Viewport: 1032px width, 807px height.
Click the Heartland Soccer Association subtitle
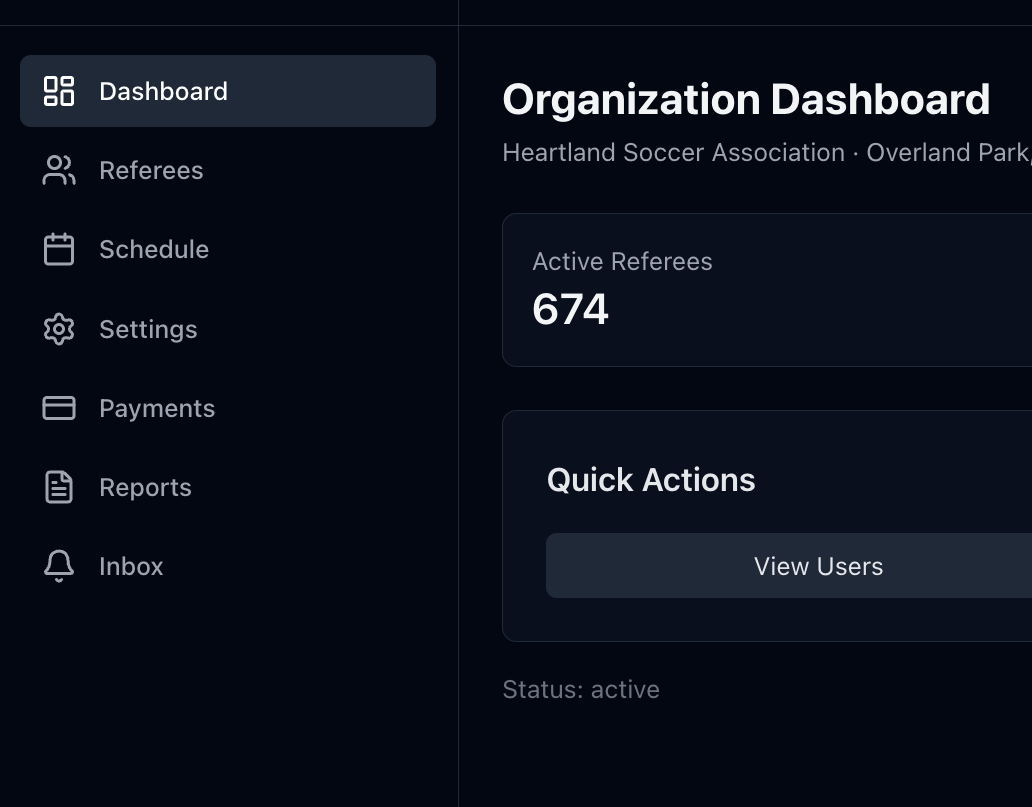pos(673,152)
